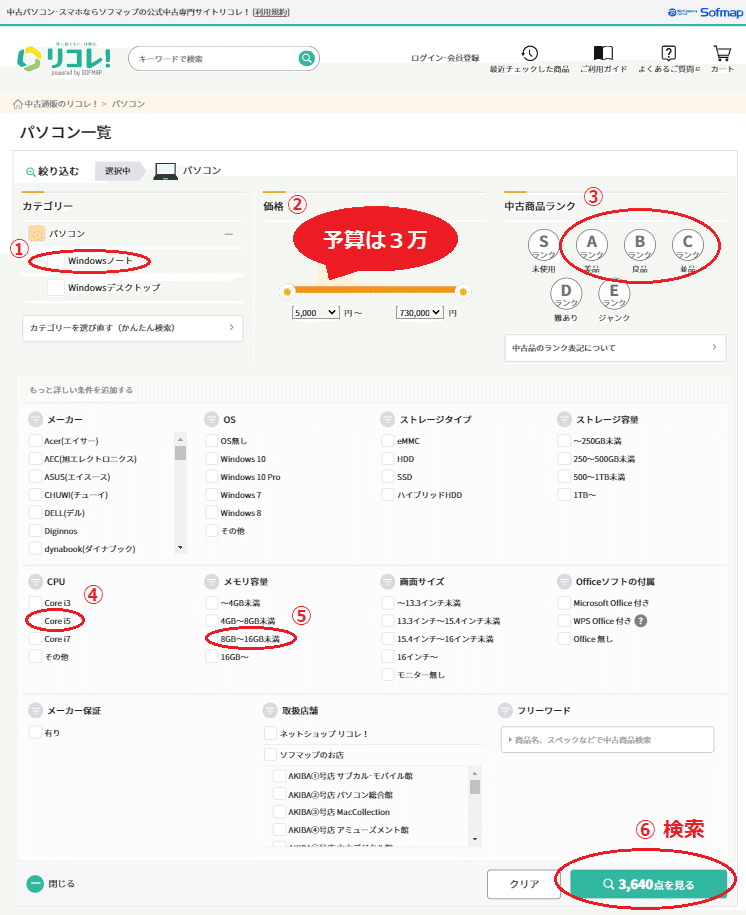The image size is (746, 915).
Task: Click the OS section header icon
Action: [212, 420]
